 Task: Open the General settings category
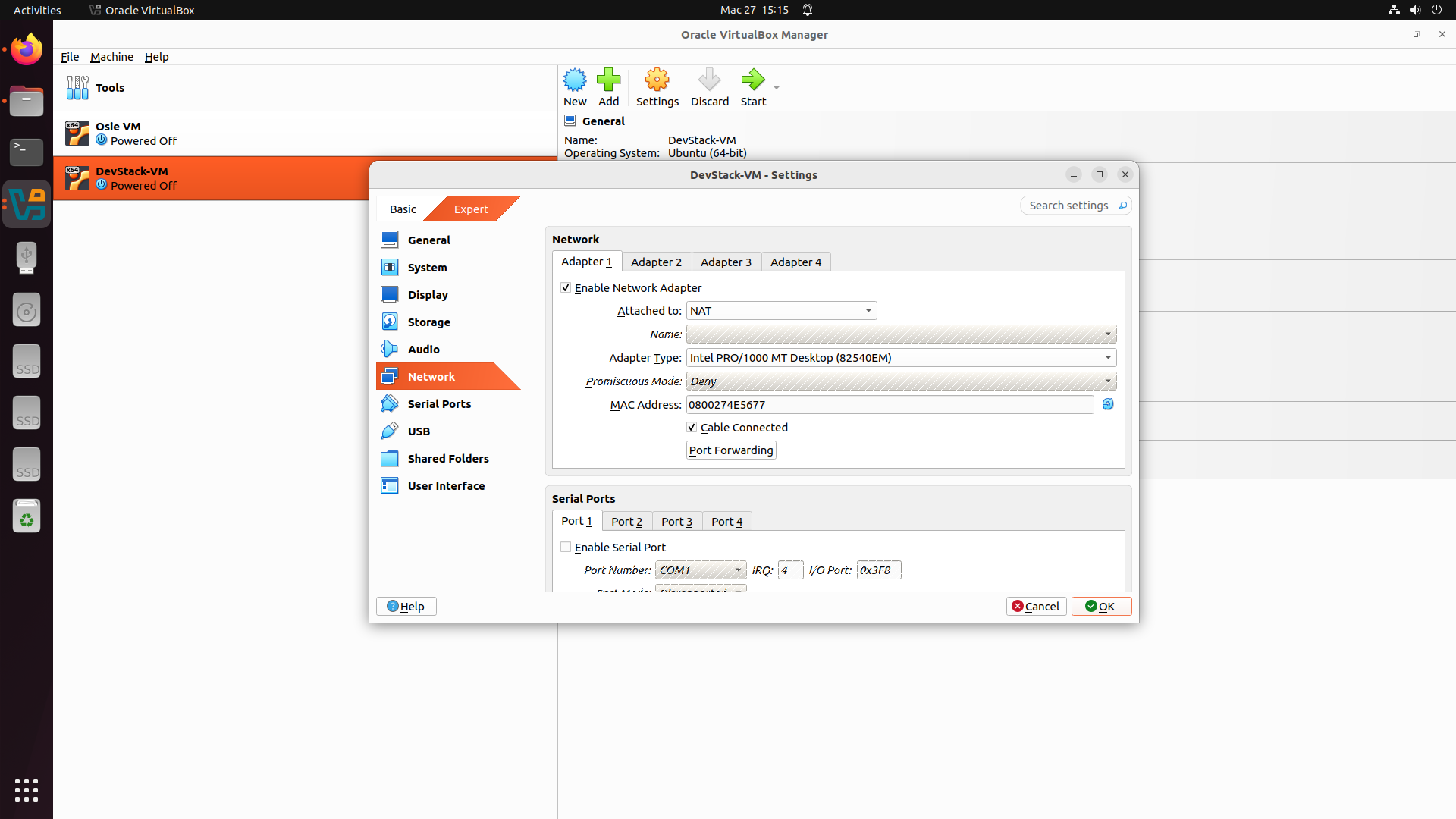448,240
